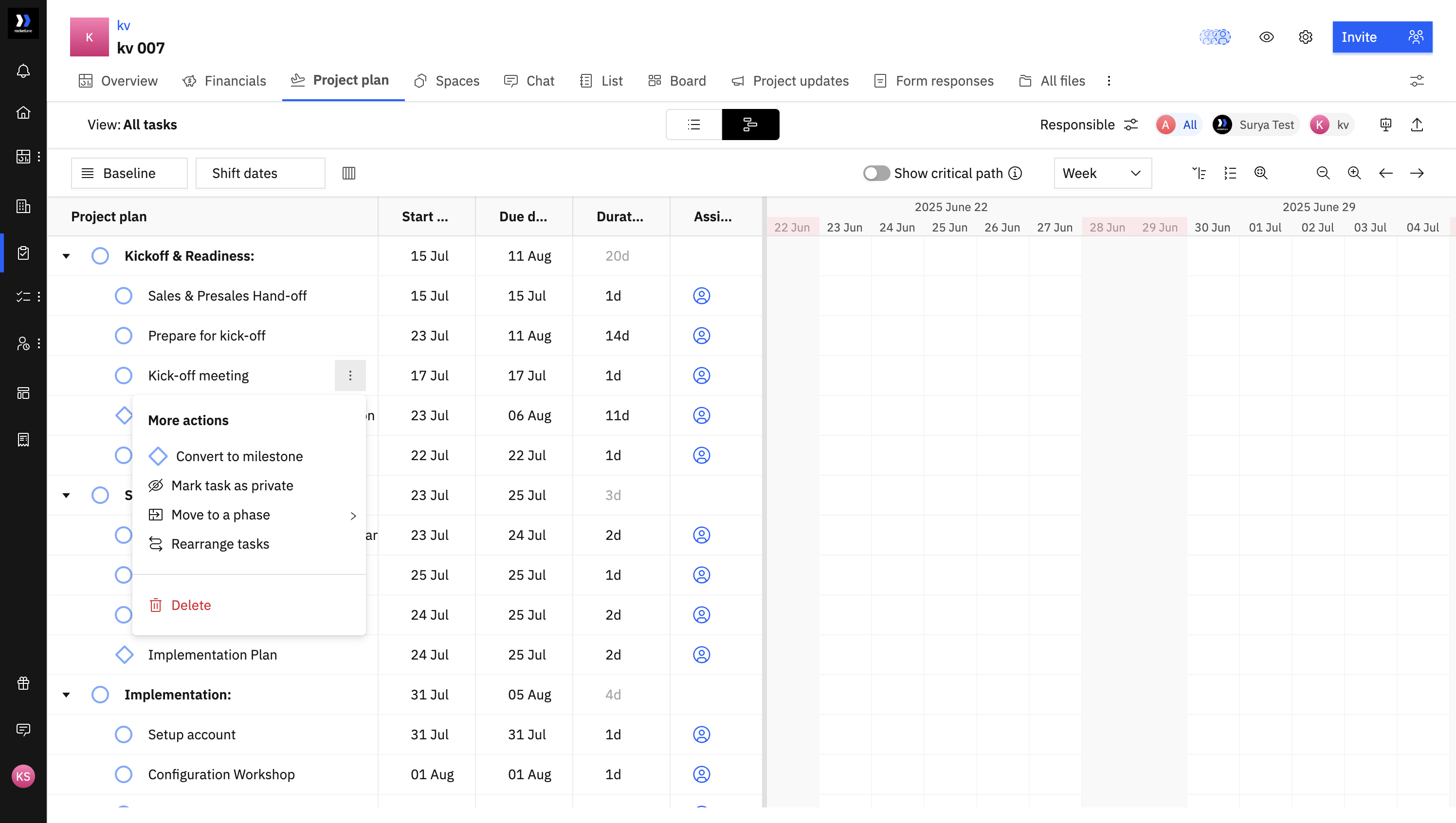Open the Week timescale dropdown

[1102, 173]
